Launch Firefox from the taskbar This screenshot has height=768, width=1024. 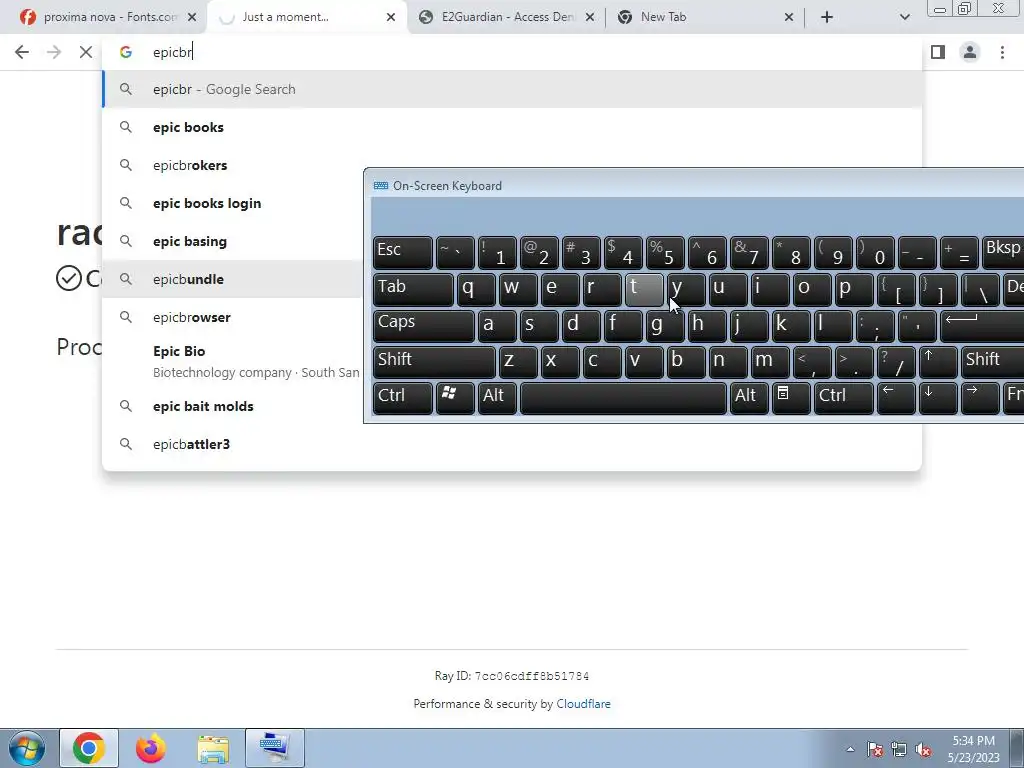click(x=151, y=748)
